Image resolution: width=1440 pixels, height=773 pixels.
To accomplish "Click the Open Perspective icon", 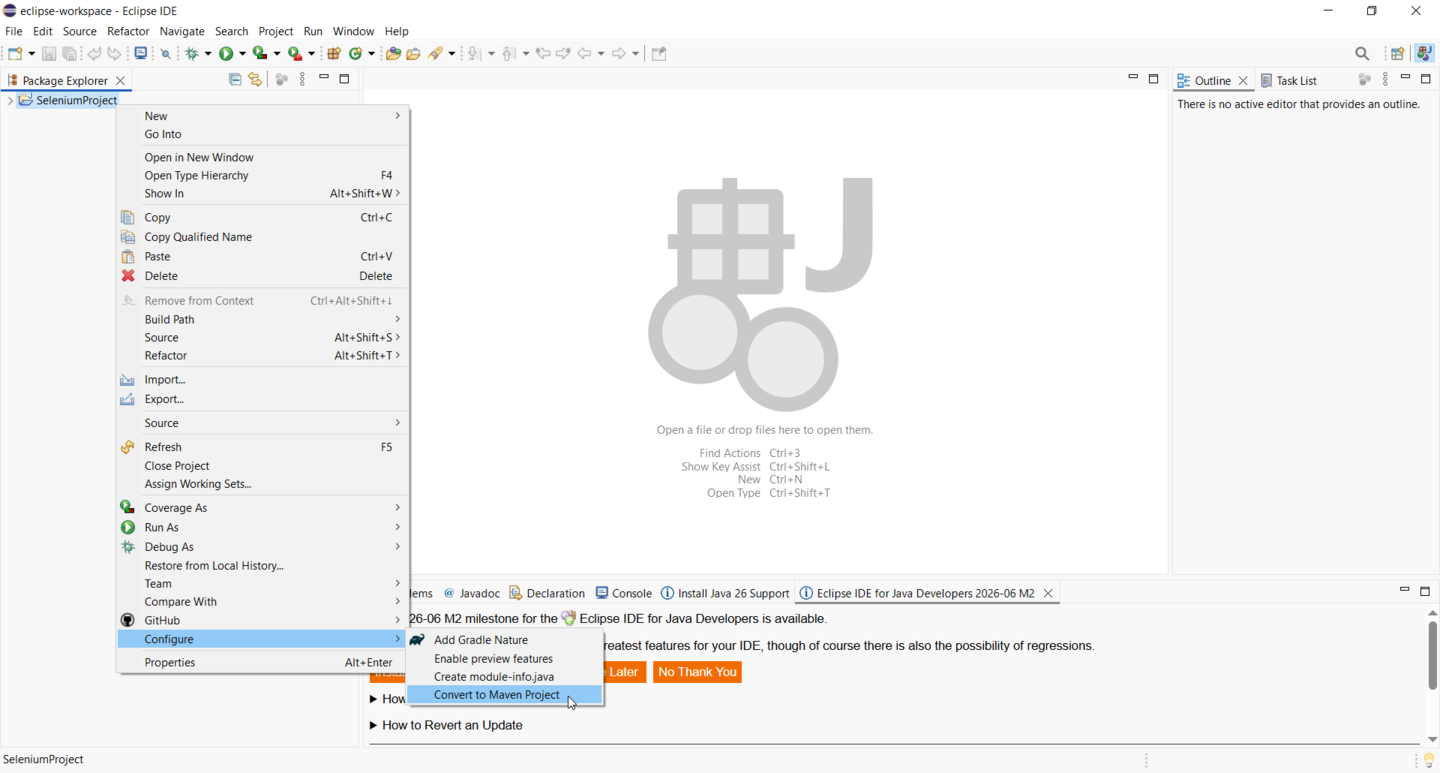I will 1398,54.
